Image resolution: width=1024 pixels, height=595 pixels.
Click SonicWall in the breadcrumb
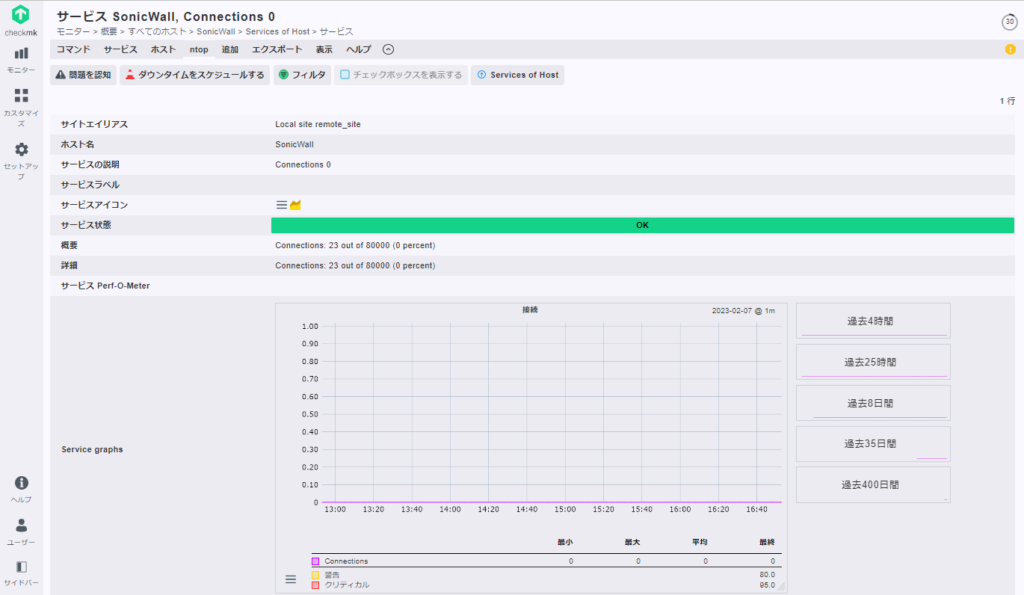[216, 31]
